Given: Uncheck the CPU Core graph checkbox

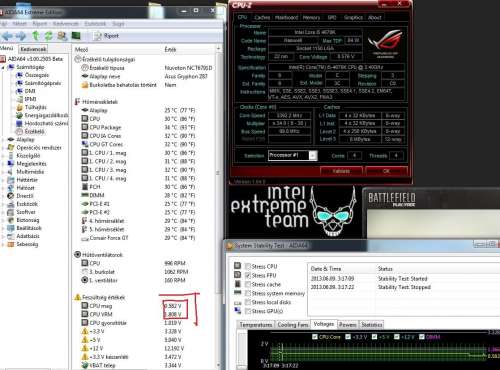Looking at the screenshot, I should 314,337.
